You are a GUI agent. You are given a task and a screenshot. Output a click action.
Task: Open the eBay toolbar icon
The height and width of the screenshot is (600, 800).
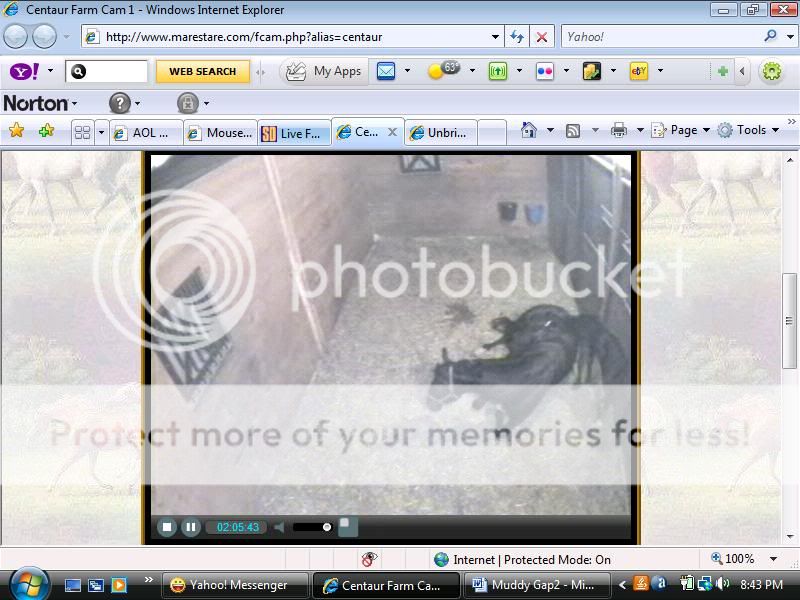[639, 71]
